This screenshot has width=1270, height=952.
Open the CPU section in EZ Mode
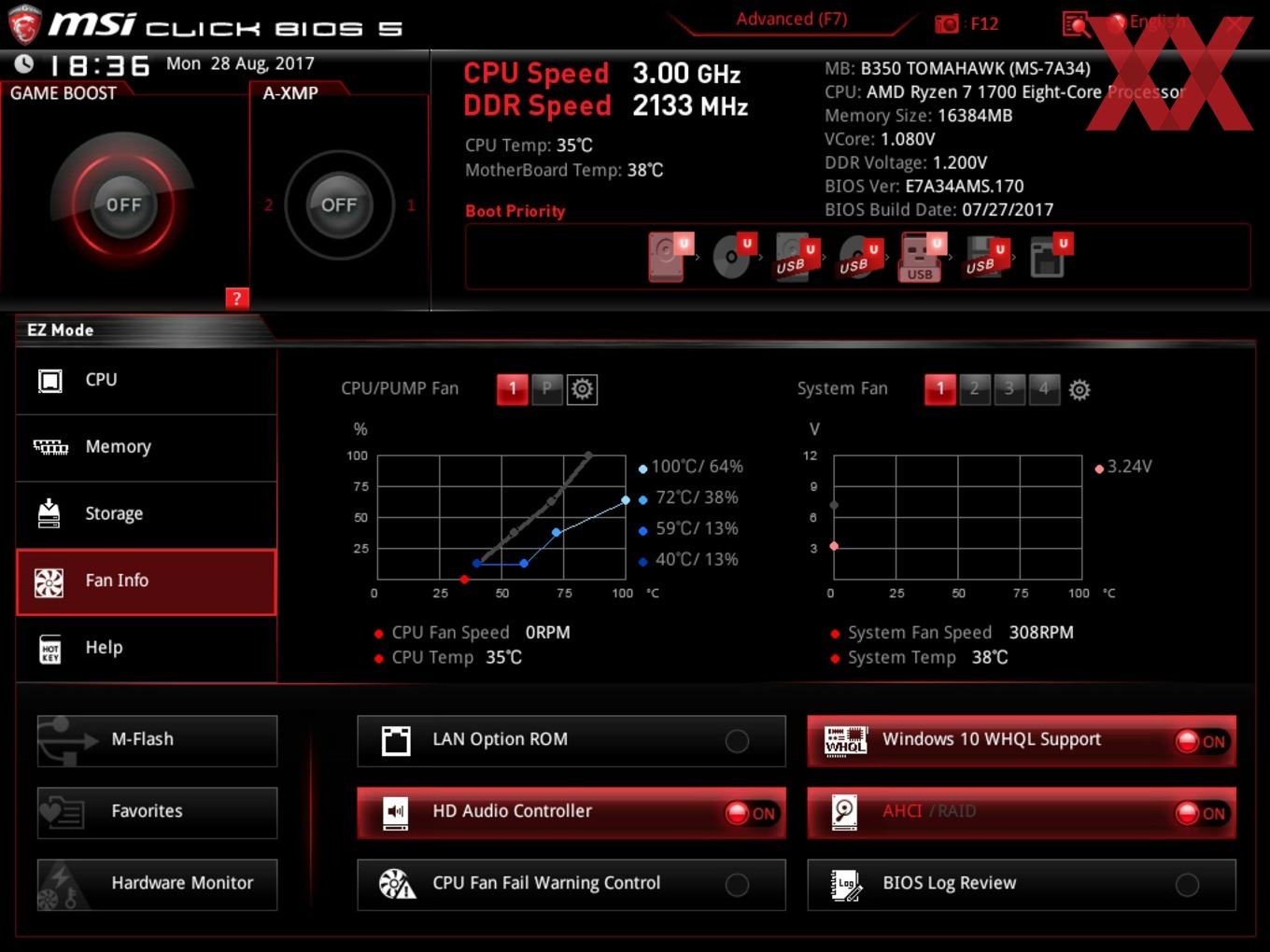pyautogui.click(x=147, y=380)
